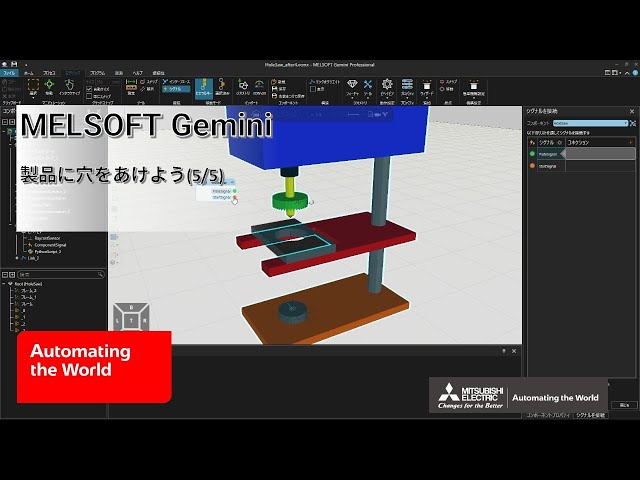
Task: Open the ファイル (File) menu tab
Action: (9, 73)
